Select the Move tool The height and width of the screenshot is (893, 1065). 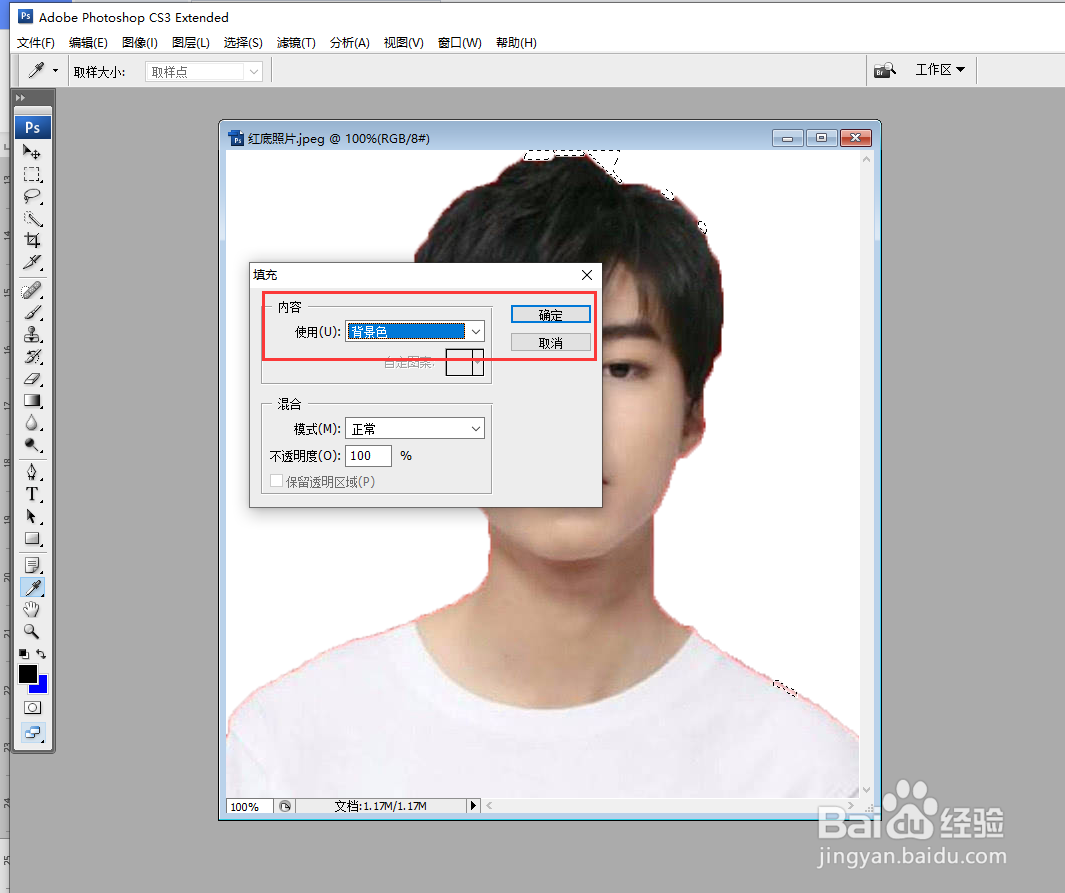32,152
